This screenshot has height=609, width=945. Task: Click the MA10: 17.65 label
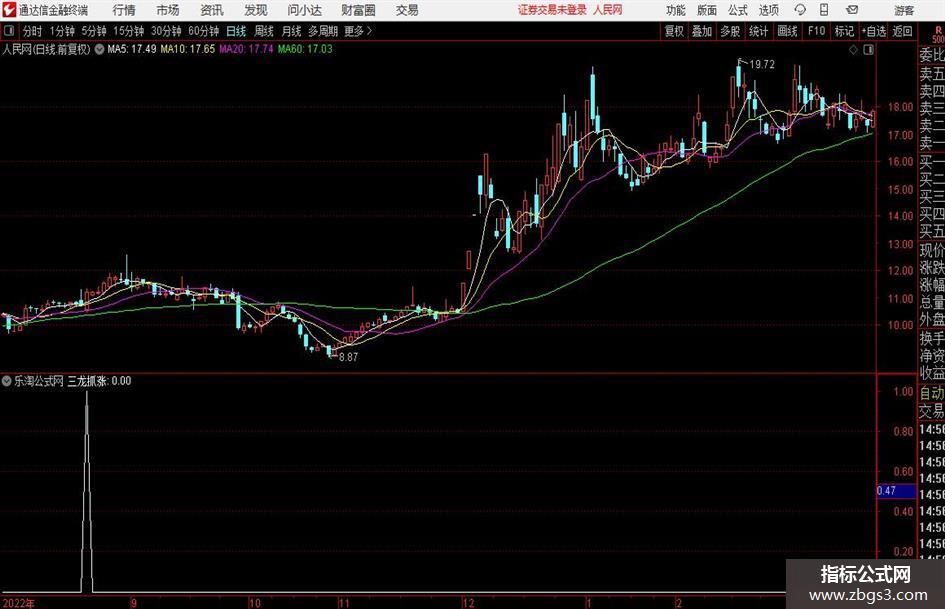tap(187, 49)
